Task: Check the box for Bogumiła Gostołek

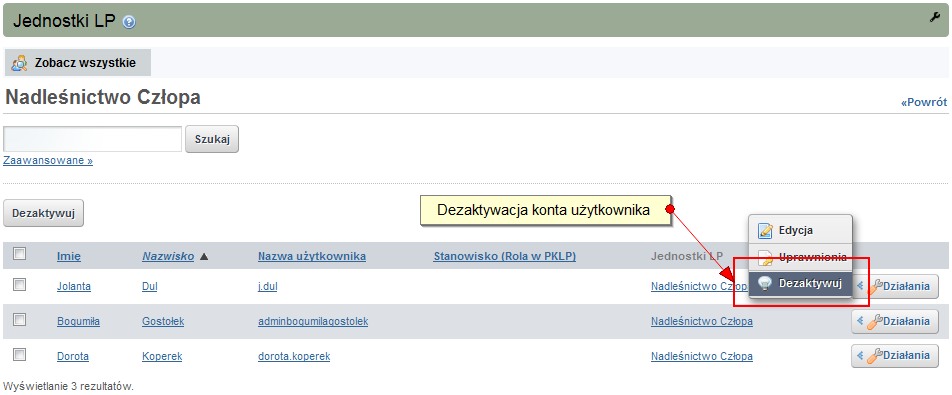Action: [x=19, y=319]
